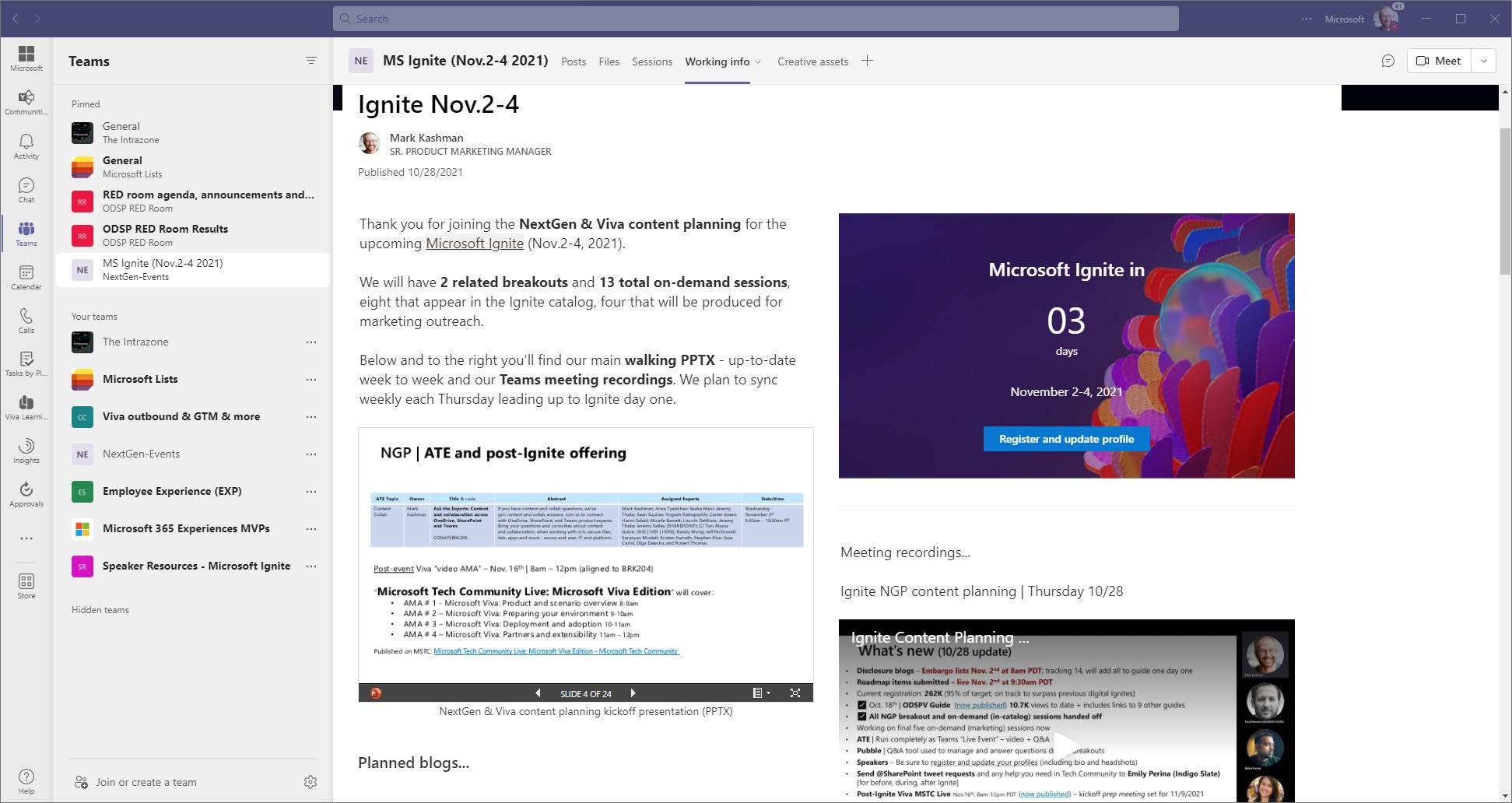Screen dimensions: 1512x803
Task: Follow the Microsoft Ignite hyperlink
Action: pyautogui.click(x=475, y=244)
